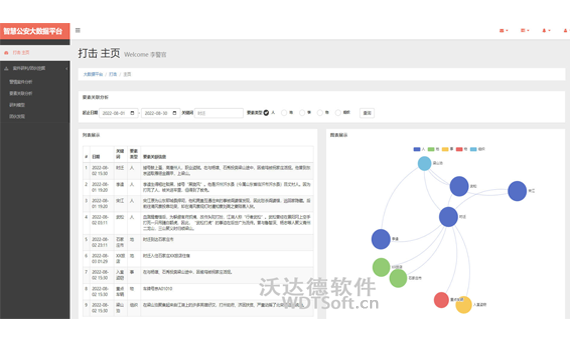Click the query button next to radio options
This screenshot has width=570, height=360.
[367, 113]
